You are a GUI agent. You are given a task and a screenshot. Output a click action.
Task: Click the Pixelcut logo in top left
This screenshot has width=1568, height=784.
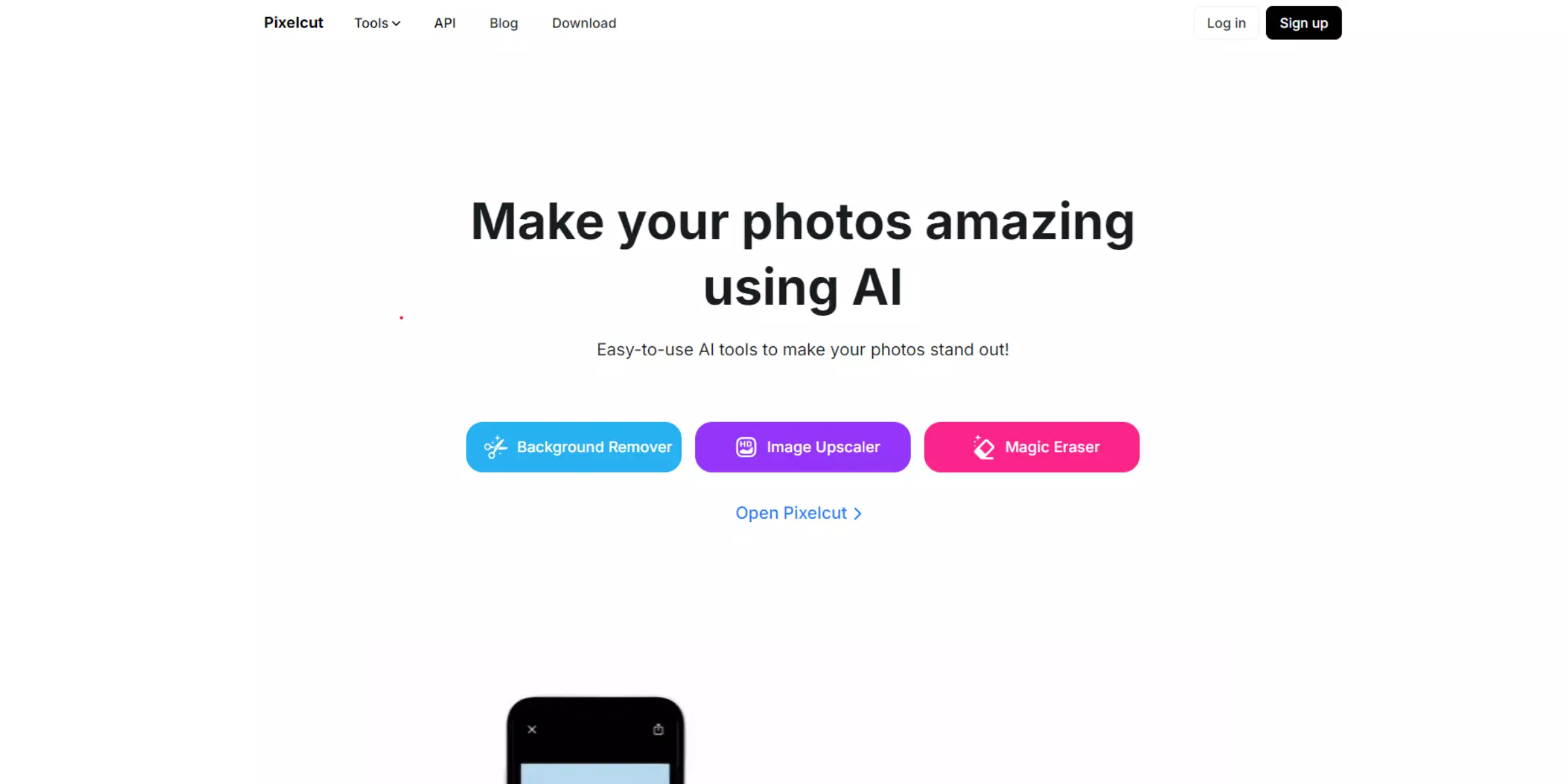pyautogui.click(x=293, y=22)
